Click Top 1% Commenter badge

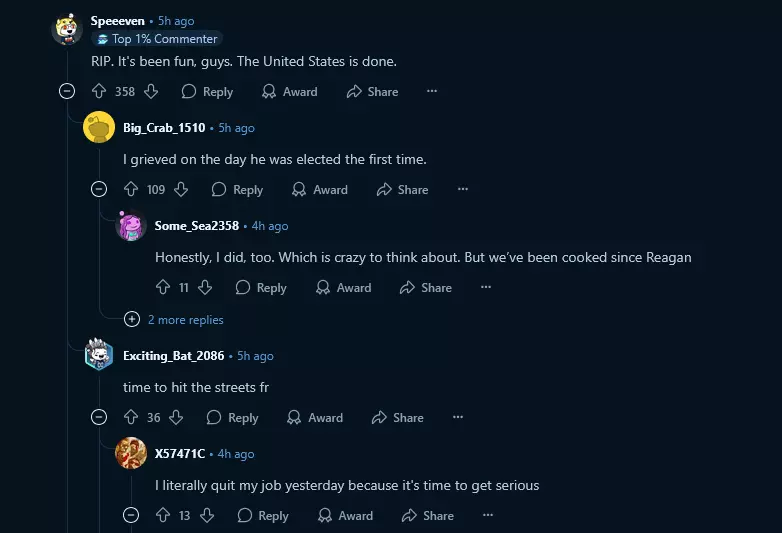[x=157, y=39]
